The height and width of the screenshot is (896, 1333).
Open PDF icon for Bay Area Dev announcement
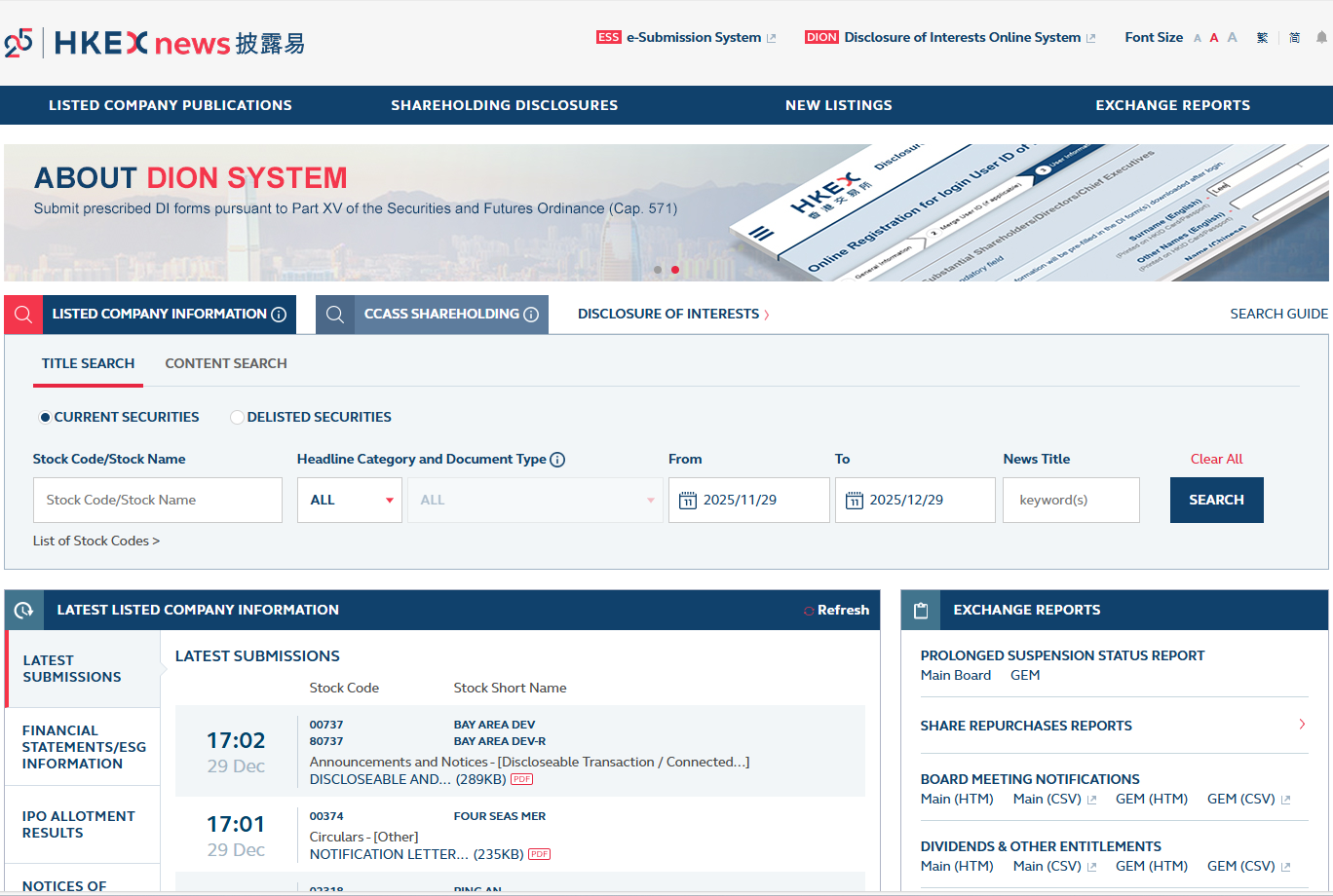[521, 779]
